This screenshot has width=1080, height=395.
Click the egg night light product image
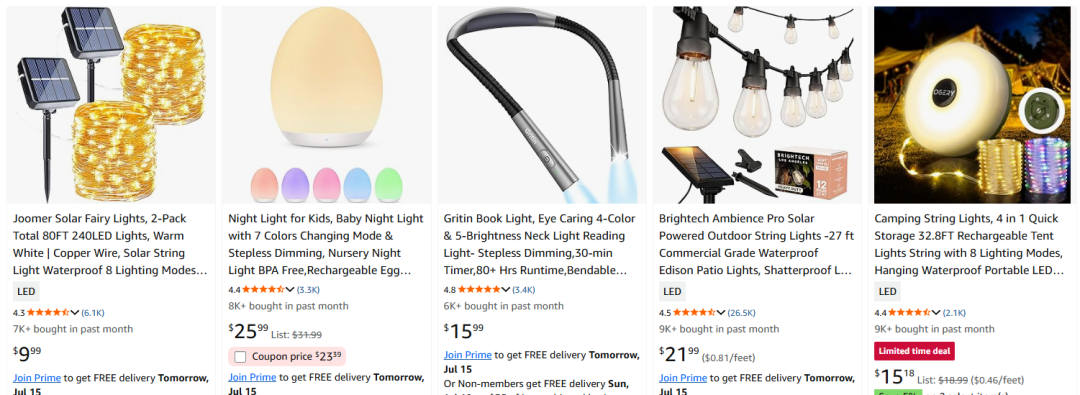[326, 105]
